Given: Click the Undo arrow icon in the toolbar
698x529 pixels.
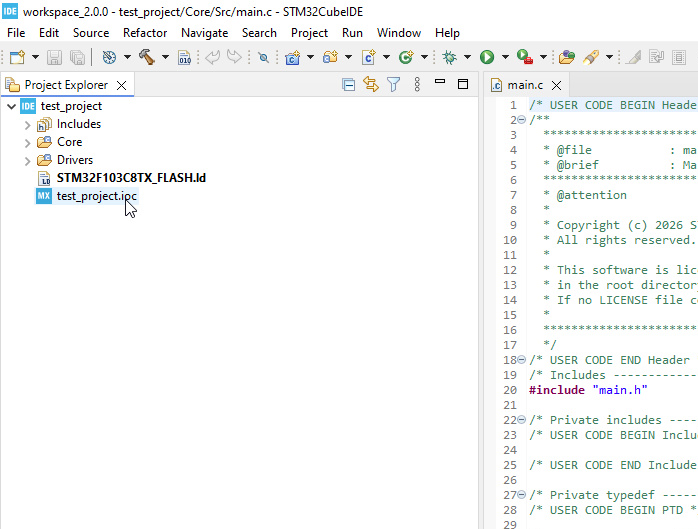Looking at the screenshot, I should pos(212,57).
